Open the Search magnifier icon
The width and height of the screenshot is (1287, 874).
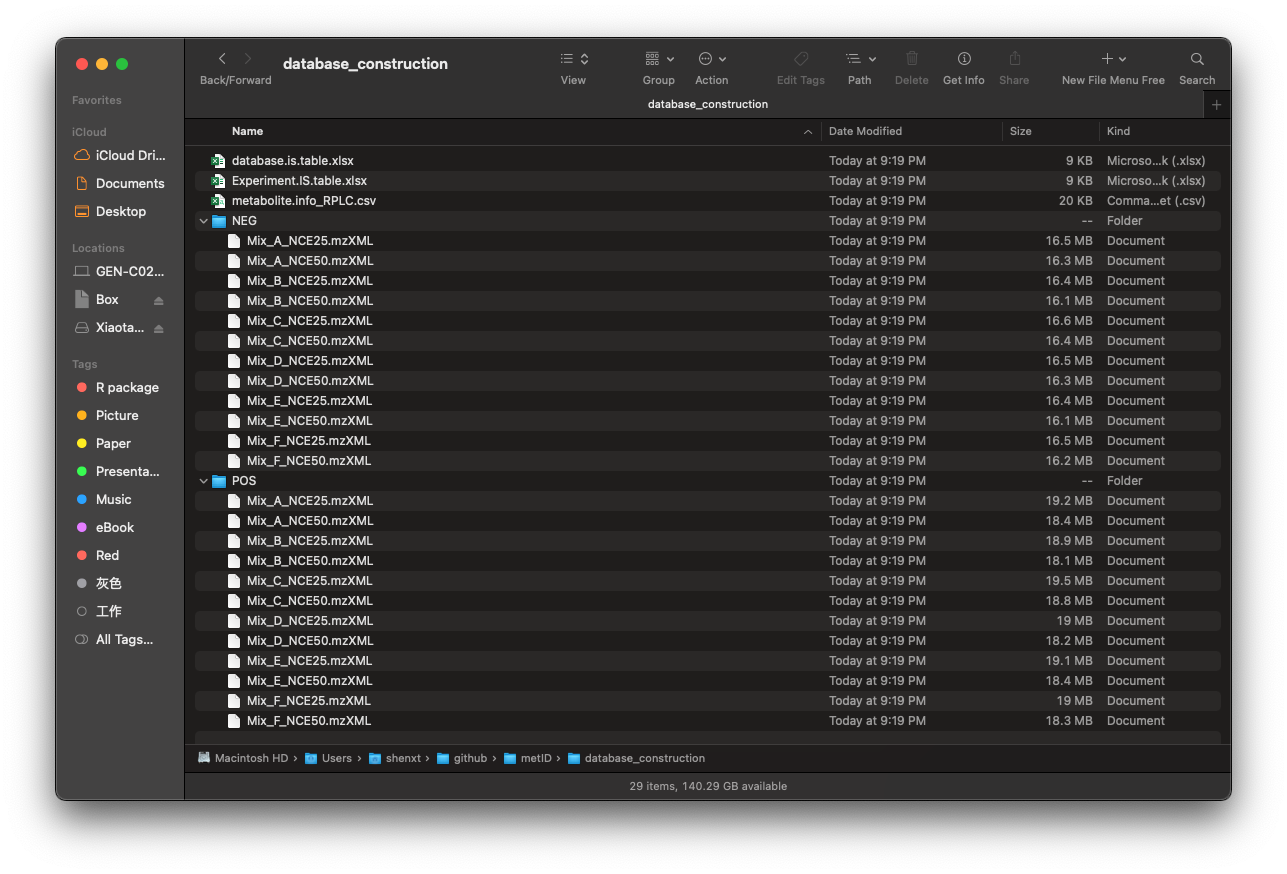tap(1196, 59)
